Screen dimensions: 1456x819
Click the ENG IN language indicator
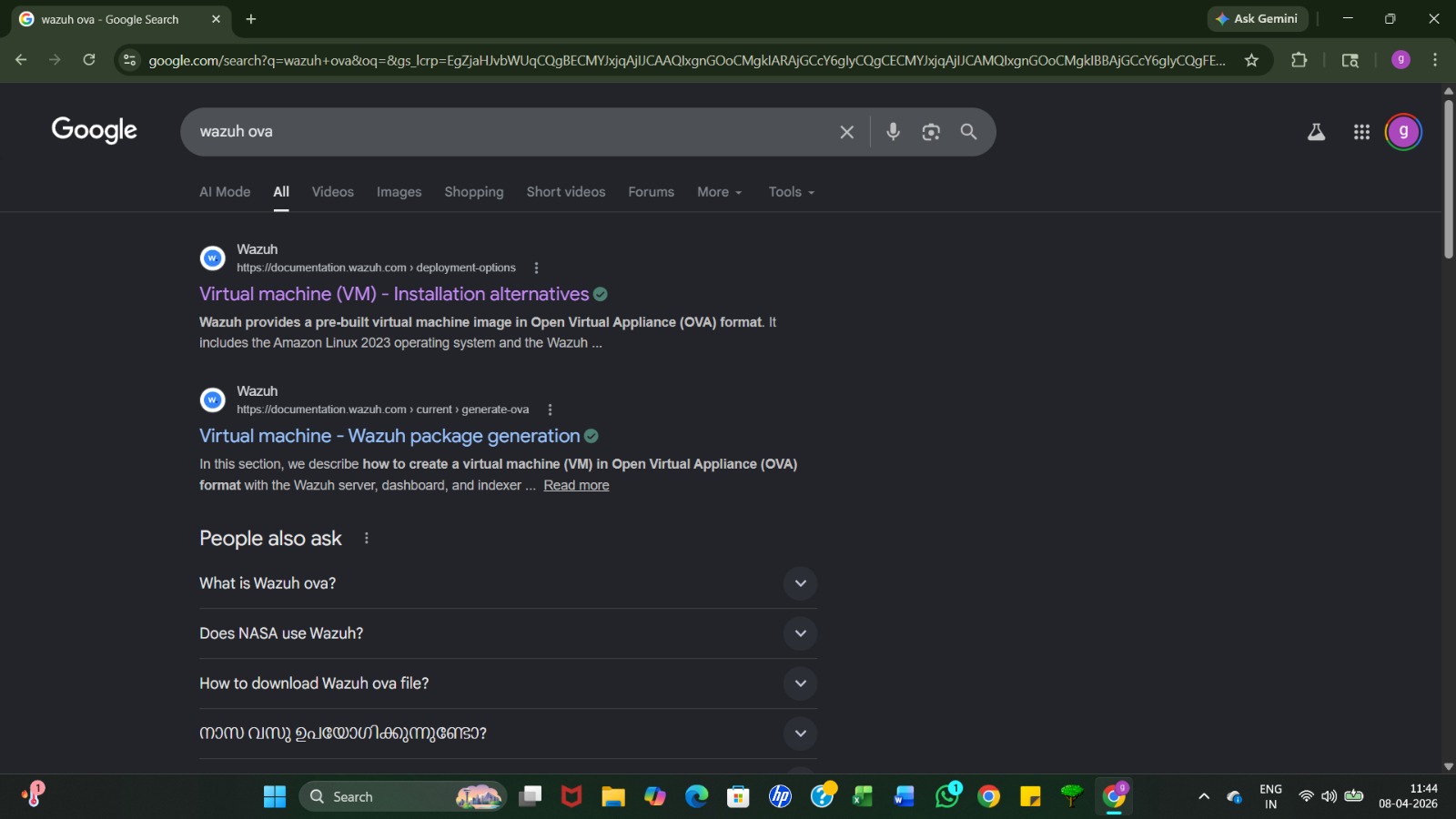click(1271, 796)
